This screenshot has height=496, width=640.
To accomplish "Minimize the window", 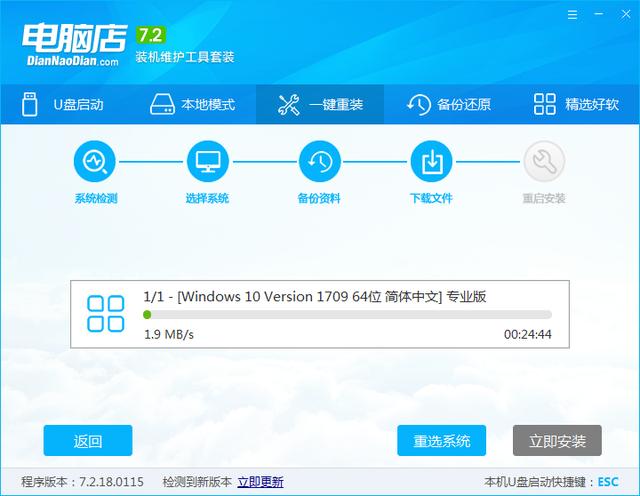I will (599, 14).
